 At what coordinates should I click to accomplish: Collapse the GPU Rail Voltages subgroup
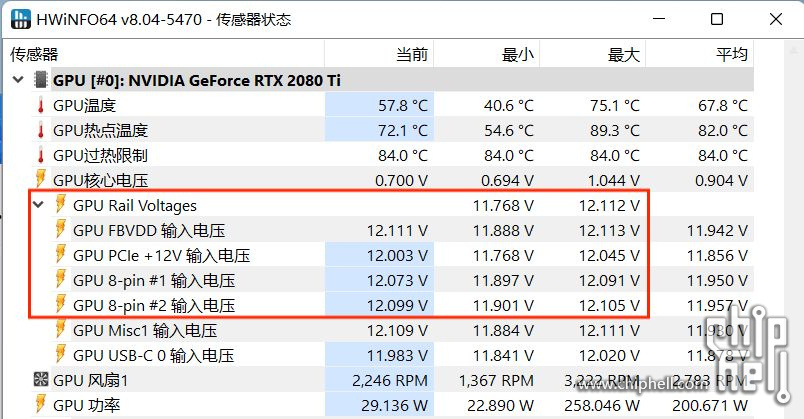tap(38, 205)
